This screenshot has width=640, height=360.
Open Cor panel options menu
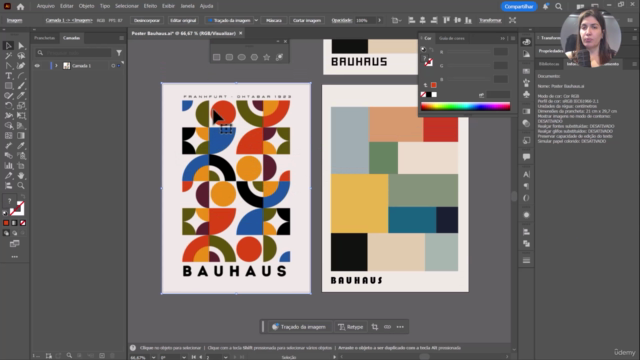(x=513, y=38)
